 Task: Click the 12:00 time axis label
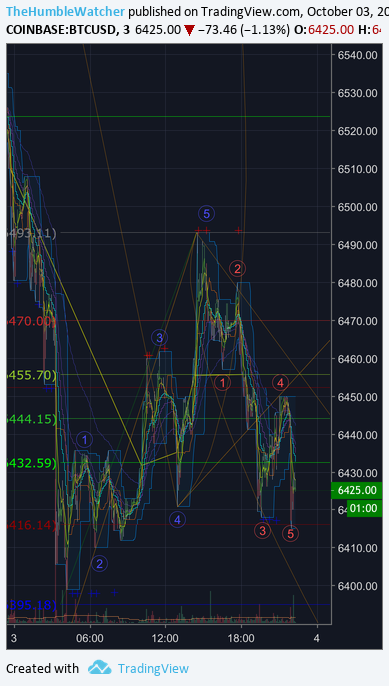(165, 638)
